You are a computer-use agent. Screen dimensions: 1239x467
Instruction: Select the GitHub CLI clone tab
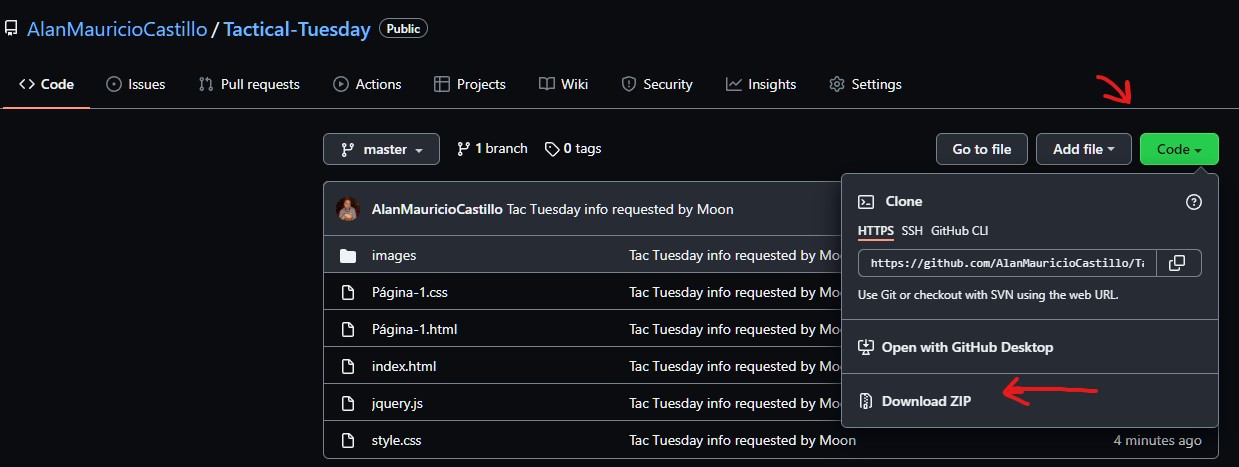(959, 231)
